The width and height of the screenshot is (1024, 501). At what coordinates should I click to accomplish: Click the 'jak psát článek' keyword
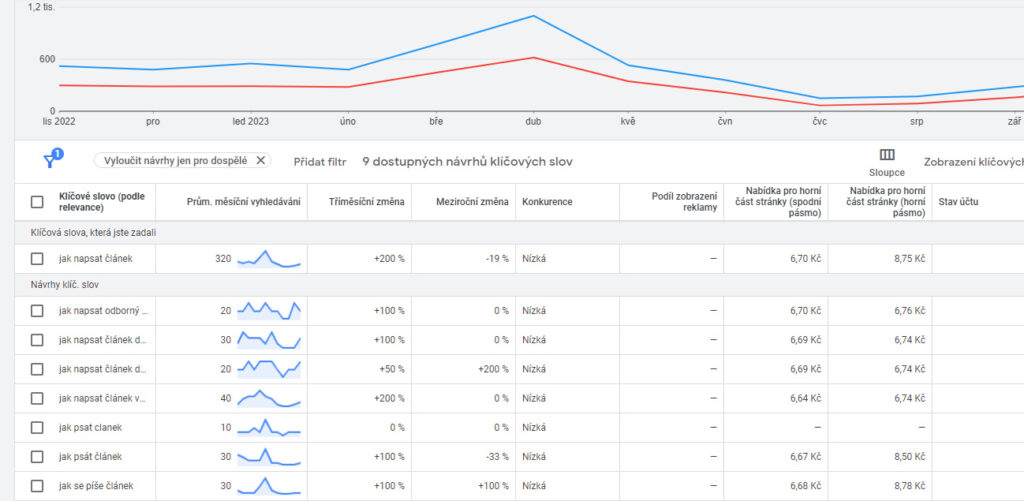point(90,457)
